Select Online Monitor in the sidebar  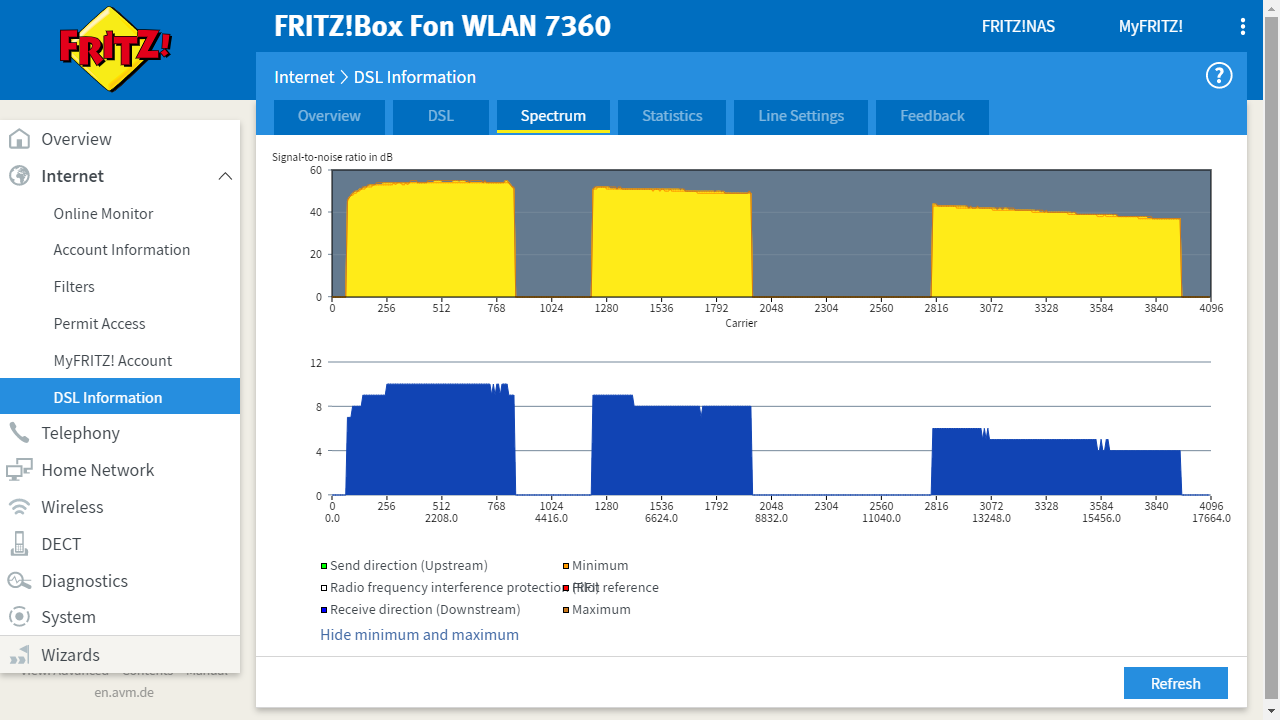point(103,213)
